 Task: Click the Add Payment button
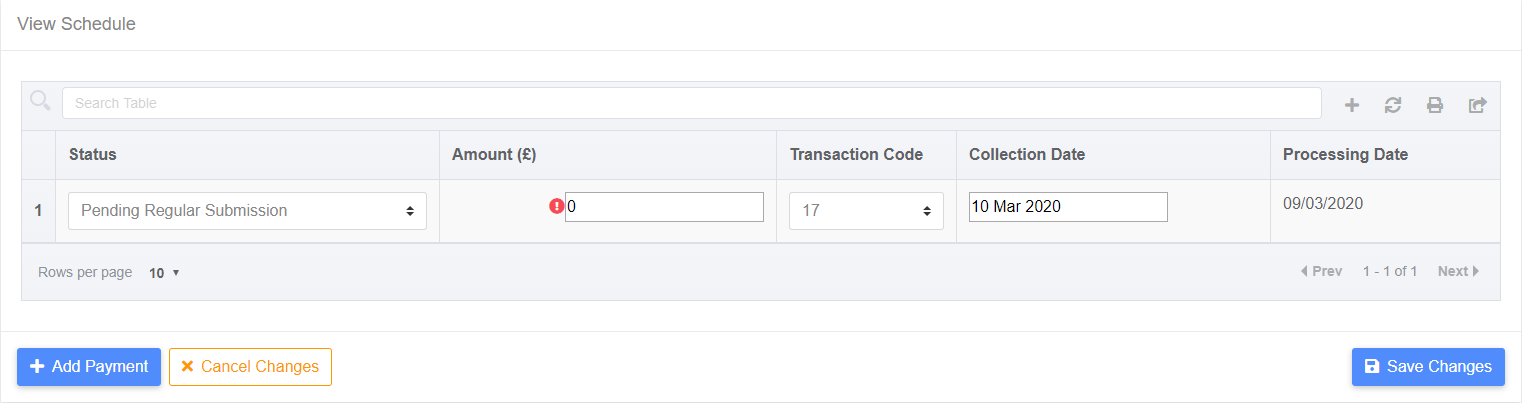(89, 367)
